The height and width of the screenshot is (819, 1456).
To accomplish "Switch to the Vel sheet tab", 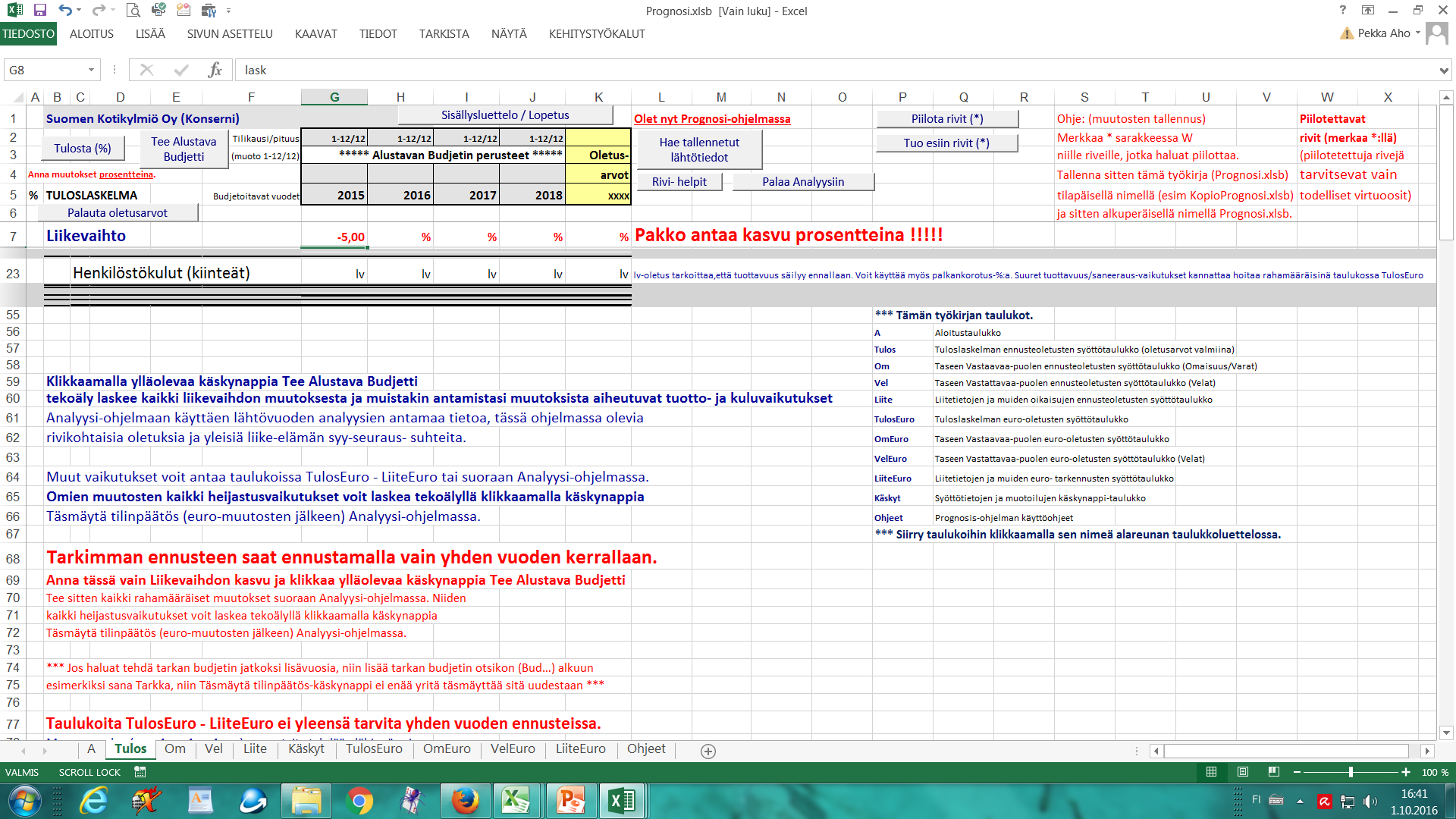I will coord(214,749).
